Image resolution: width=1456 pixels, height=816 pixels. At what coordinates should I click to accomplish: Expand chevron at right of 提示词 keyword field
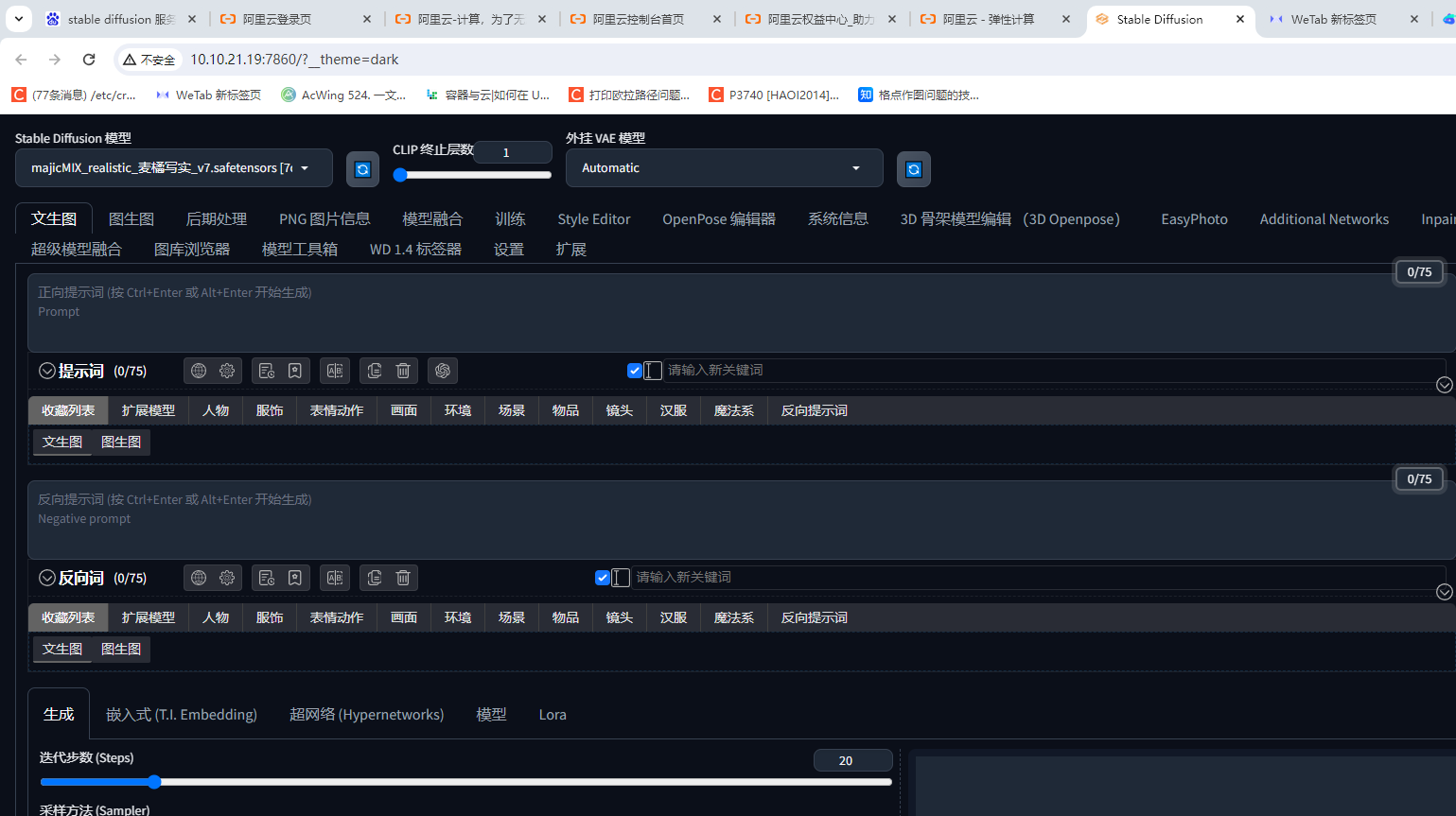(x=1444, y=385)
